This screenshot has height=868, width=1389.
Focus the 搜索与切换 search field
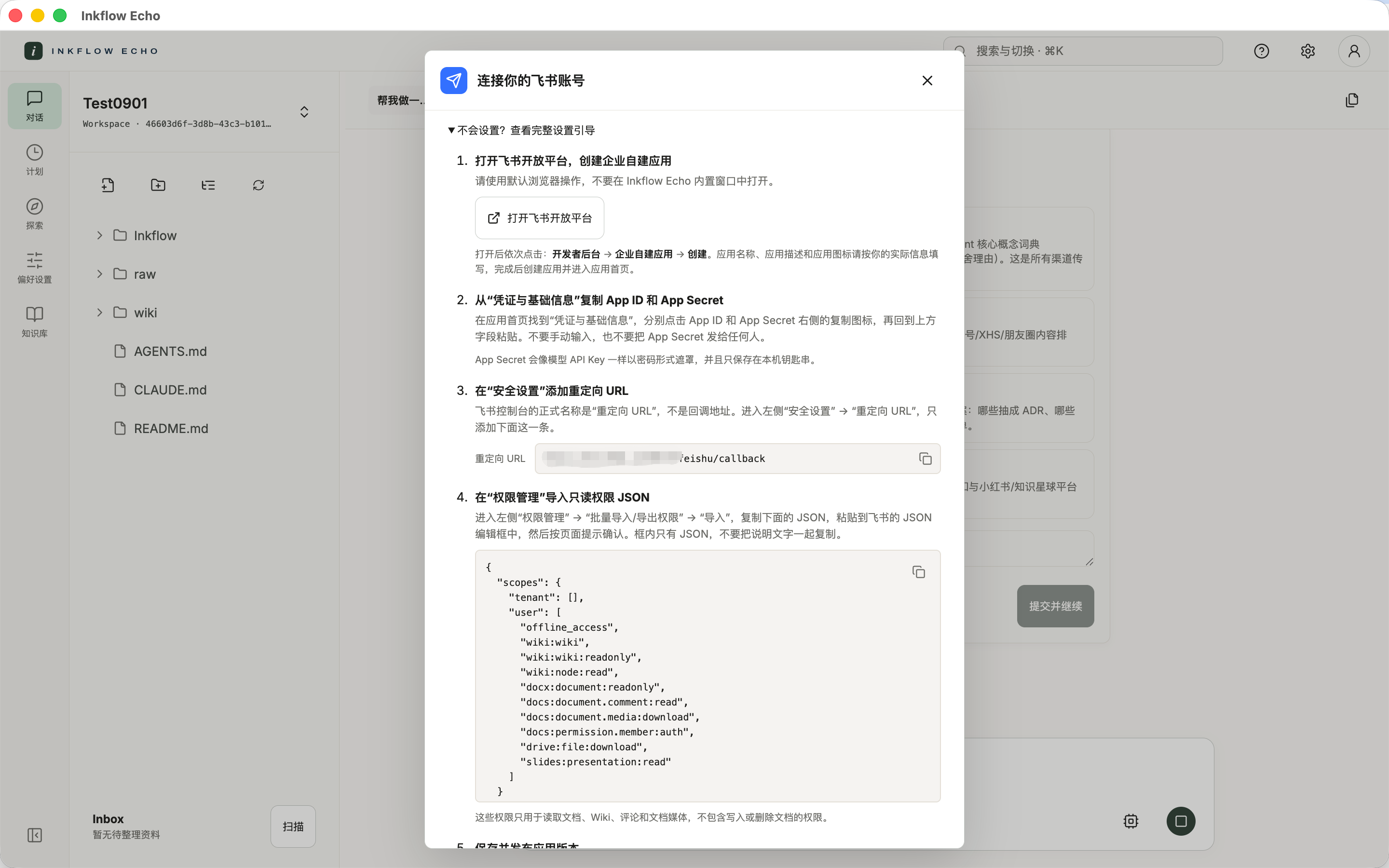point(1082,51)
